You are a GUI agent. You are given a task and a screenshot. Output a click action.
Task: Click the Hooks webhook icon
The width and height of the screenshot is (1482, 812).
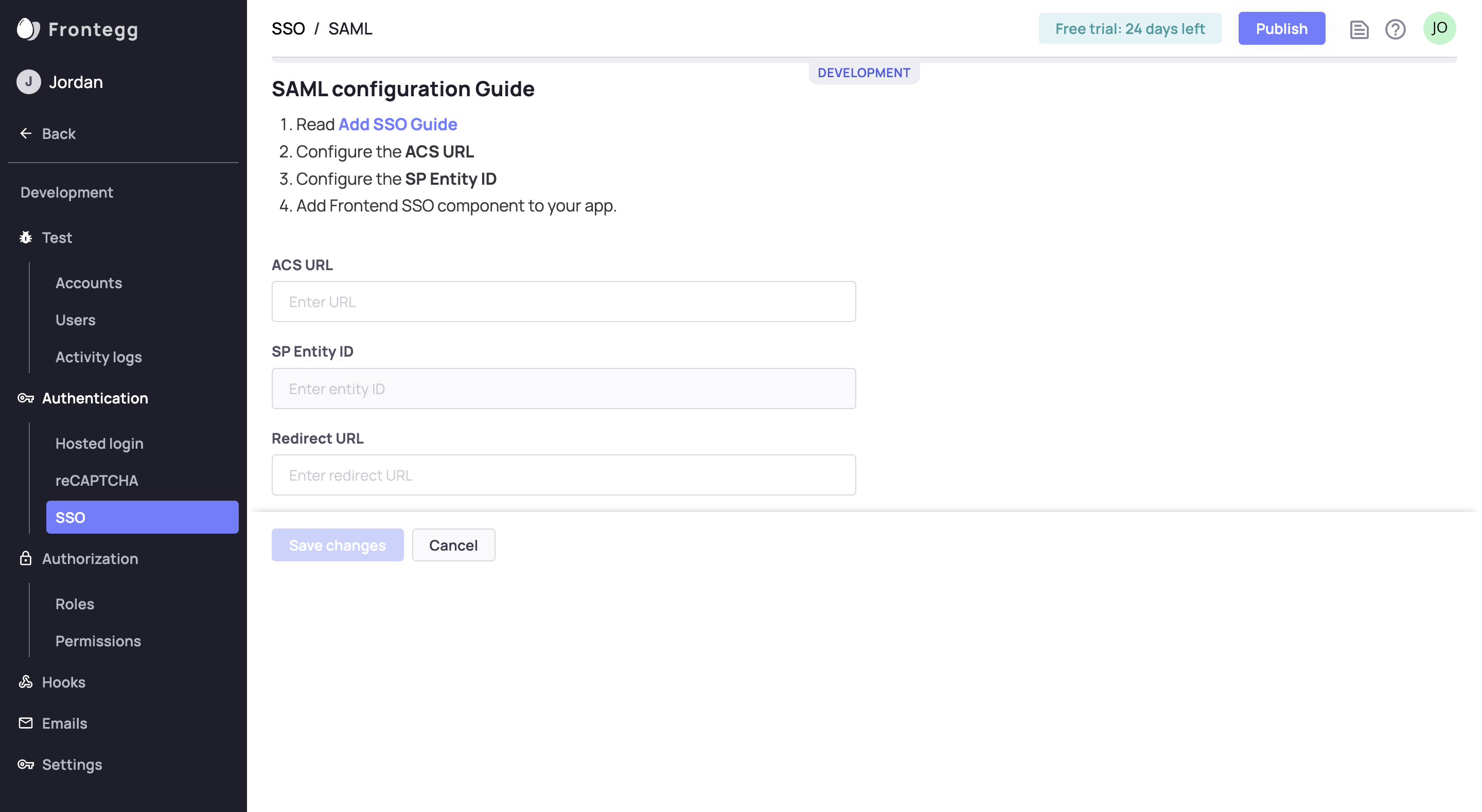click(x=26, y=682)
